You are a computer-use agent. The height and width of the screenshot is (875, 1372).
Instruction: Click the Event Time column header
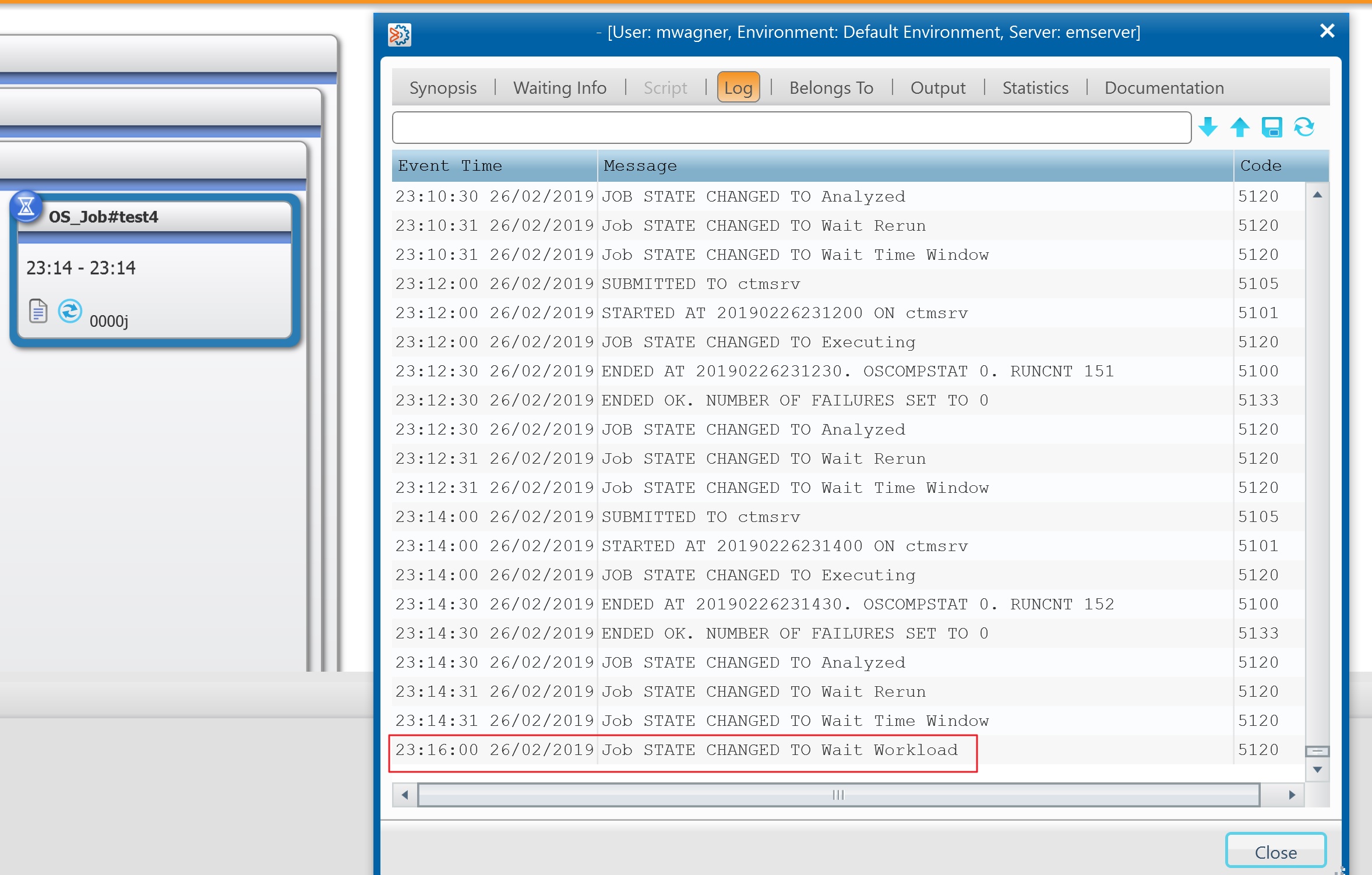(x=495, y=166)
